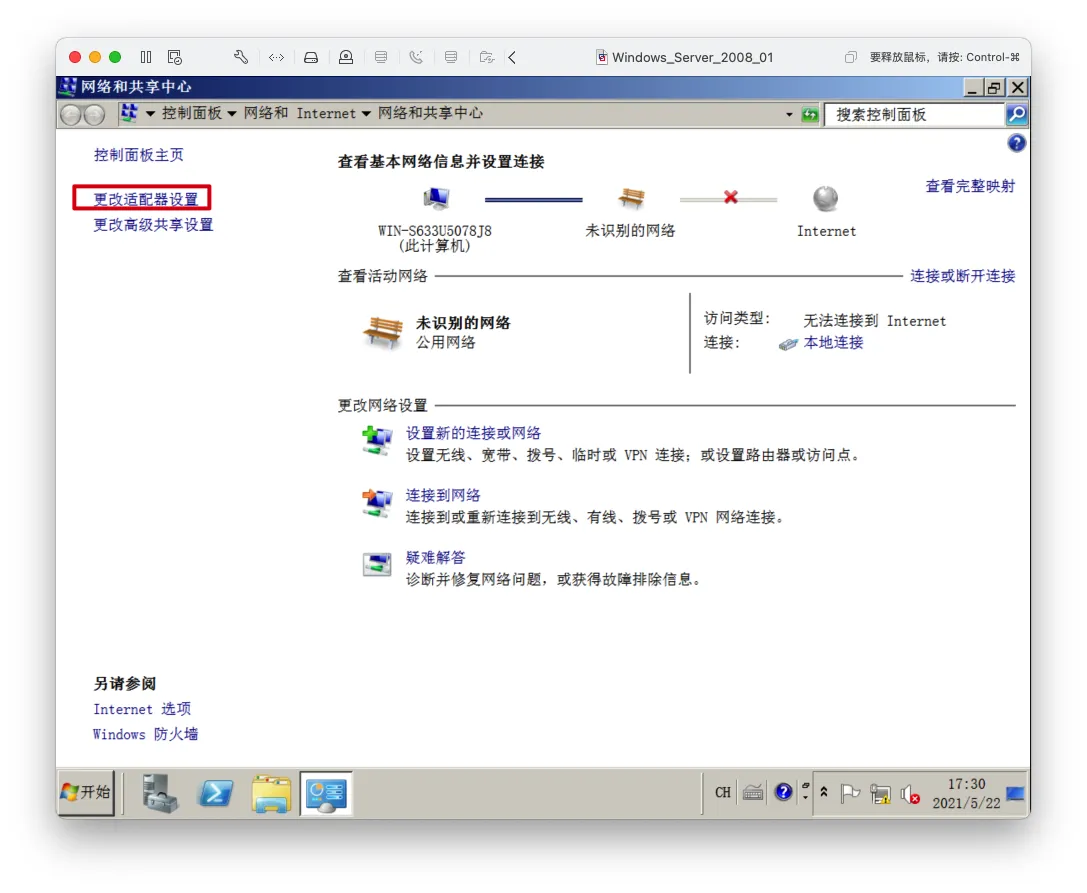Click the refresh icon beside the address bar
1087x893 pixels.
point(810,114)
